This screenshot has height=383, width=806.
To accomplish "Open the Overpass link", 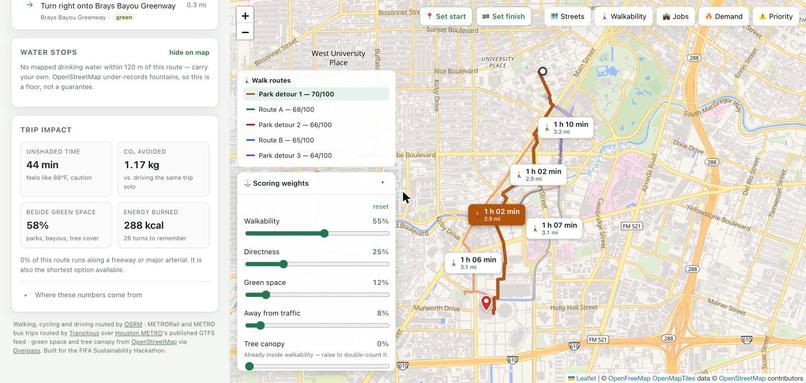I will click(x=26, y=351).
